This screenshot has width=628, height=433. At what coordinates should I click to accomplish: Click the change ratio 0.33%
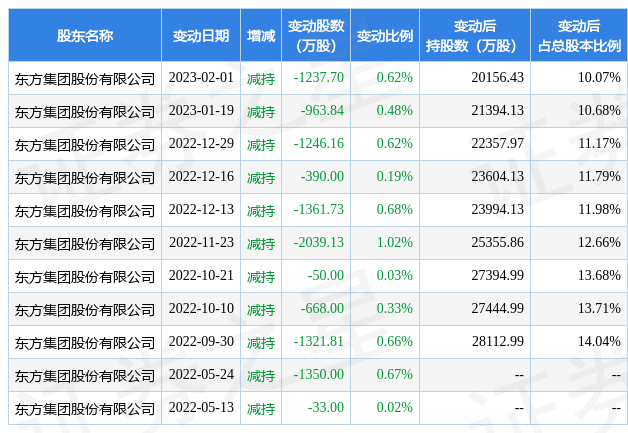tap(395, 308)
